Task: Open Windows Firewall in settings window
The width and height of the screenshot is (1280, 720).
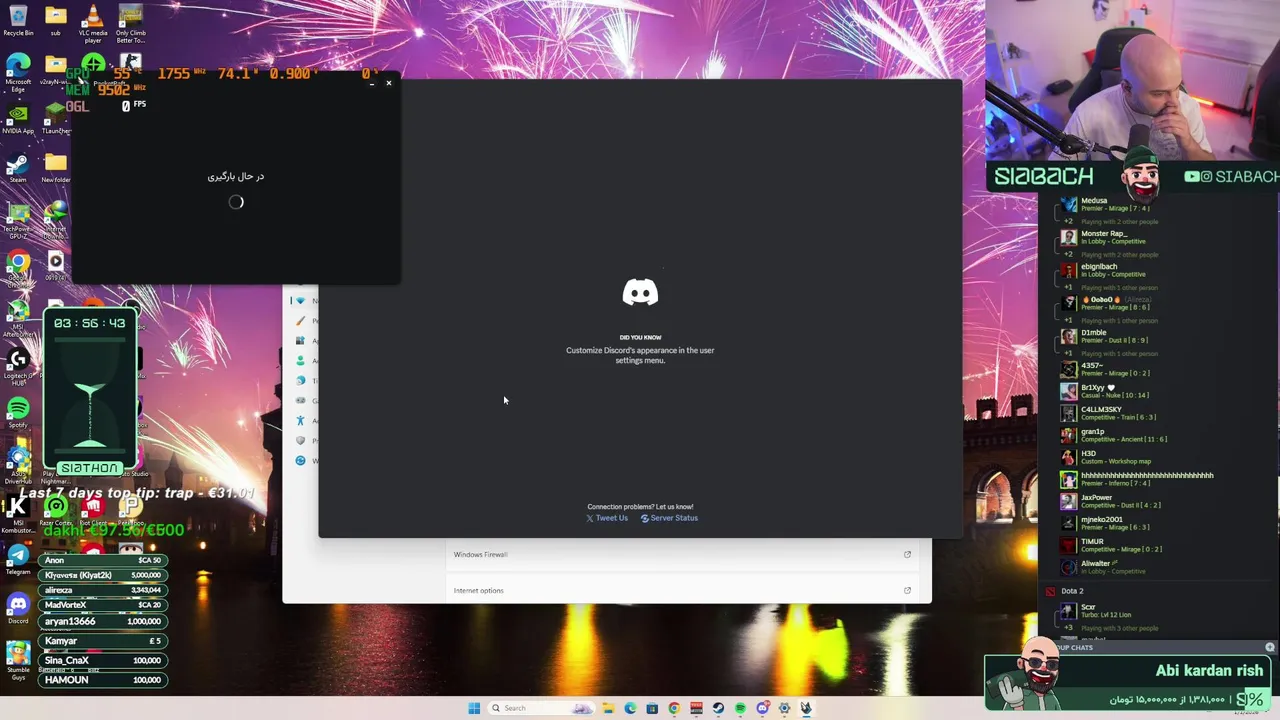Action: pos(683,554)
